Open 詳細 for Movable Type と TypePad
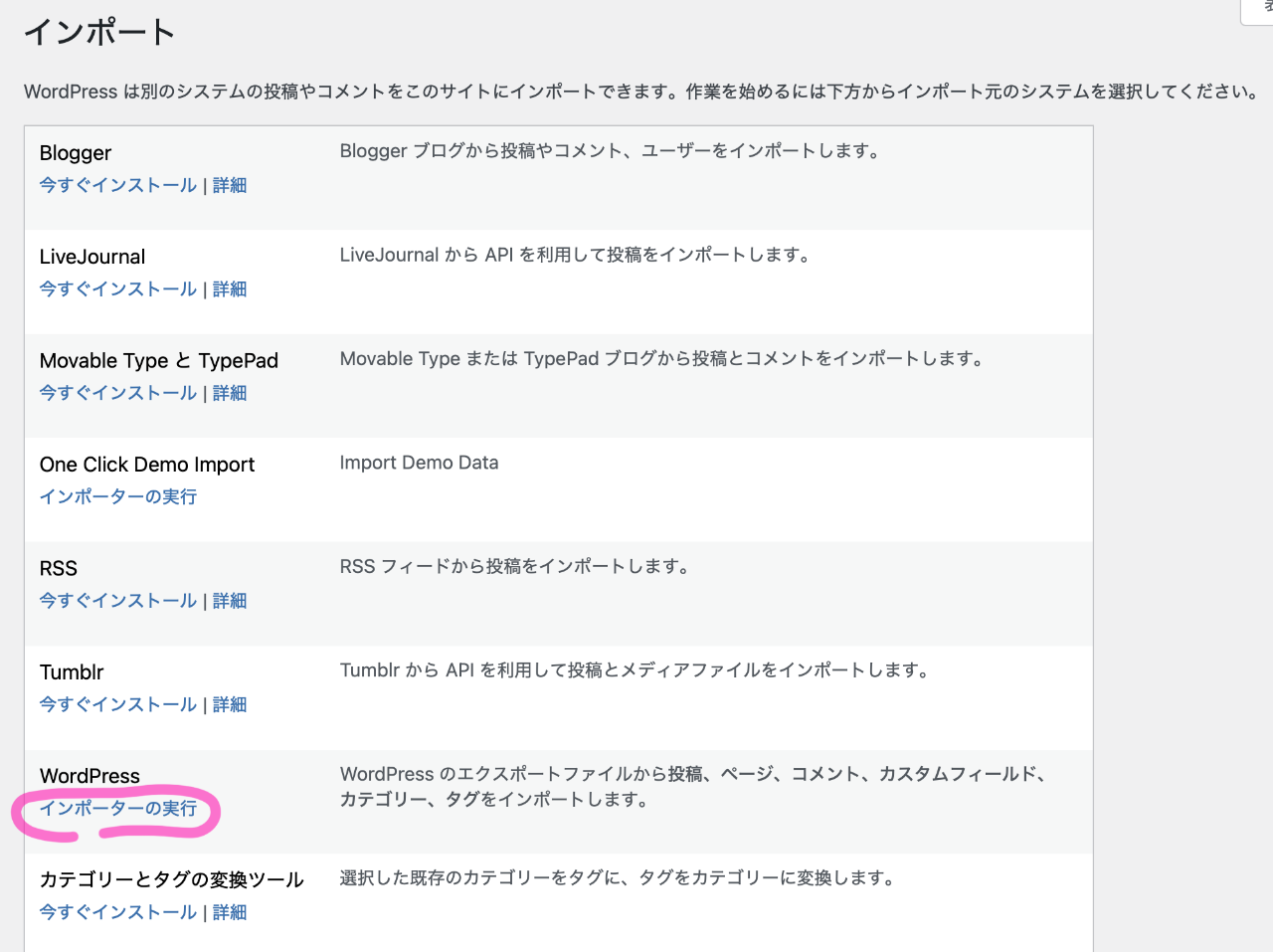This screenshot has height=952, width=1273. (230, 394)
